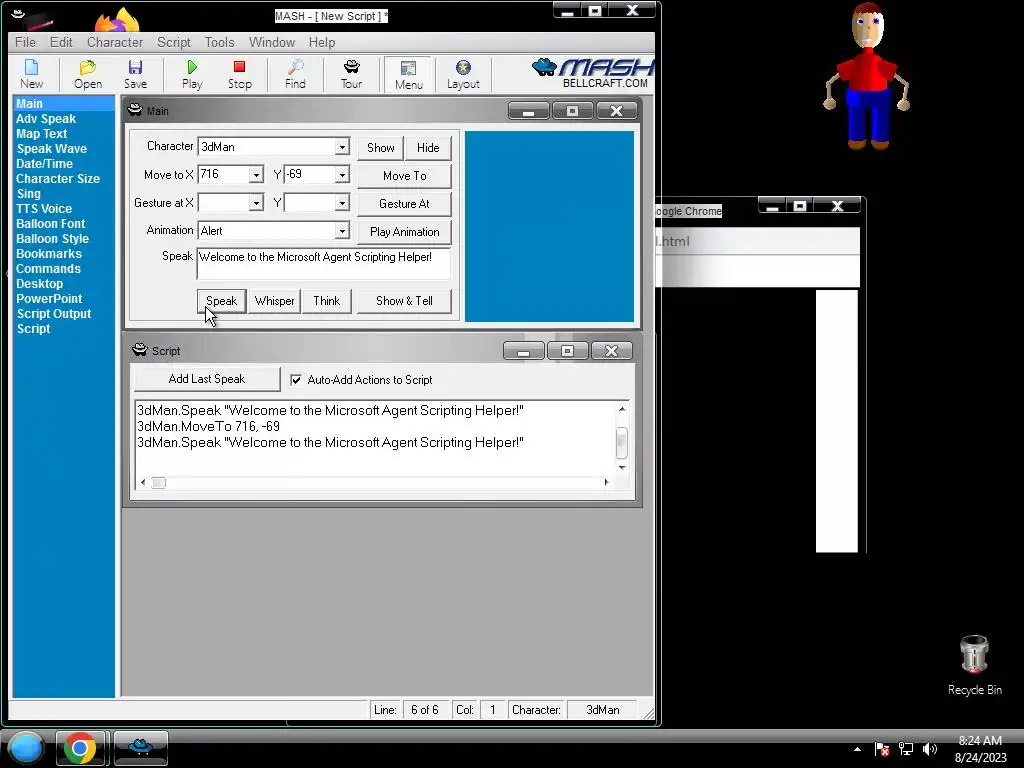Open the Gesture at X dropdown

256,203
